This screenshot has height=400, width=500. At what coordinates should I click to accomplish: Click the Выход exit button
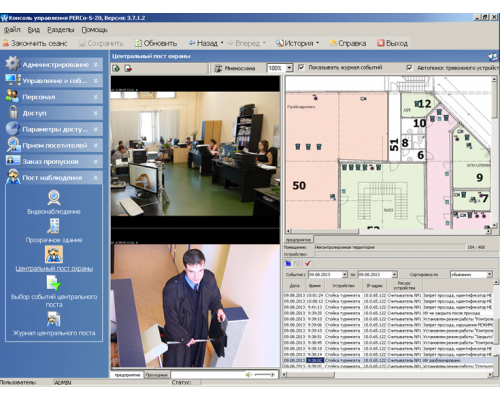point(392,43)
